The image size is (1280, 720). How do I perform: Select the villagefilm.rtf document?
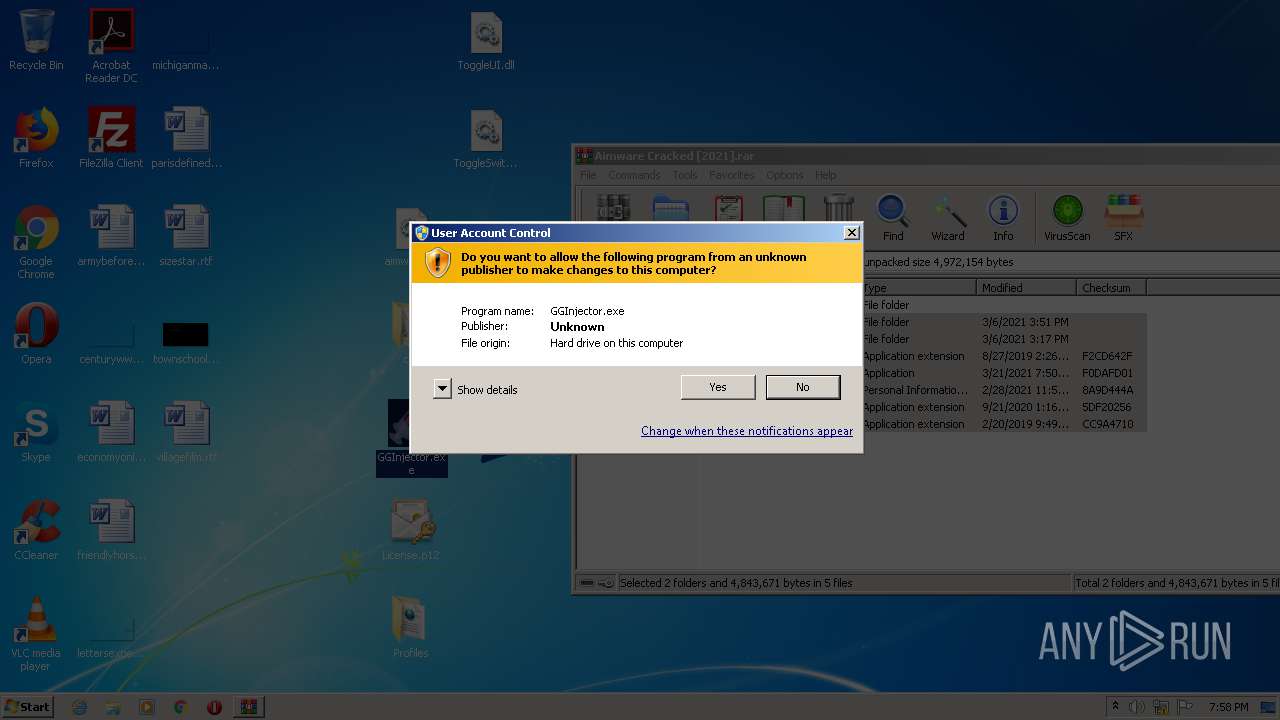[186, 432]
